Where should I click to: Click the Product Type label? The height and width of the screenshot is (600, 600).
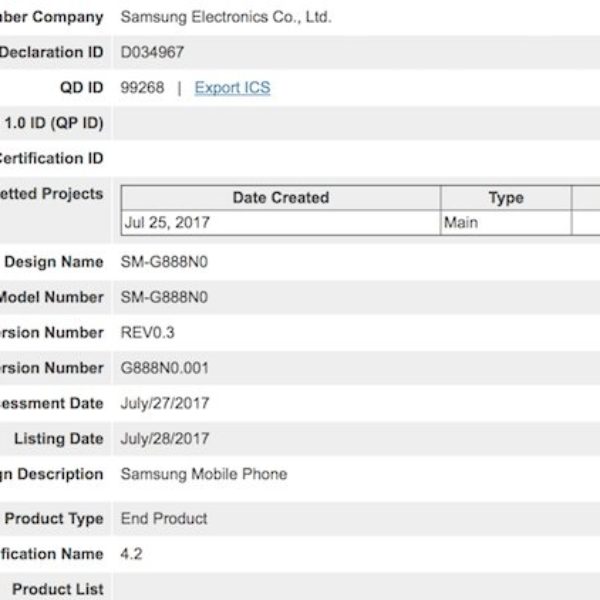[54, 518]
